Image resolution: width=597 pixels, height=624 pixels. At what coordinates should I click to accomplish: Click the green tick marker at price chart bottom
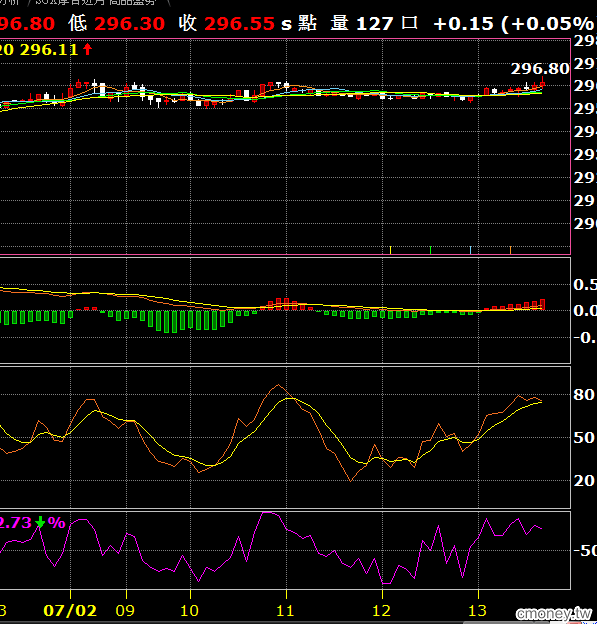(x=431, y=250)
